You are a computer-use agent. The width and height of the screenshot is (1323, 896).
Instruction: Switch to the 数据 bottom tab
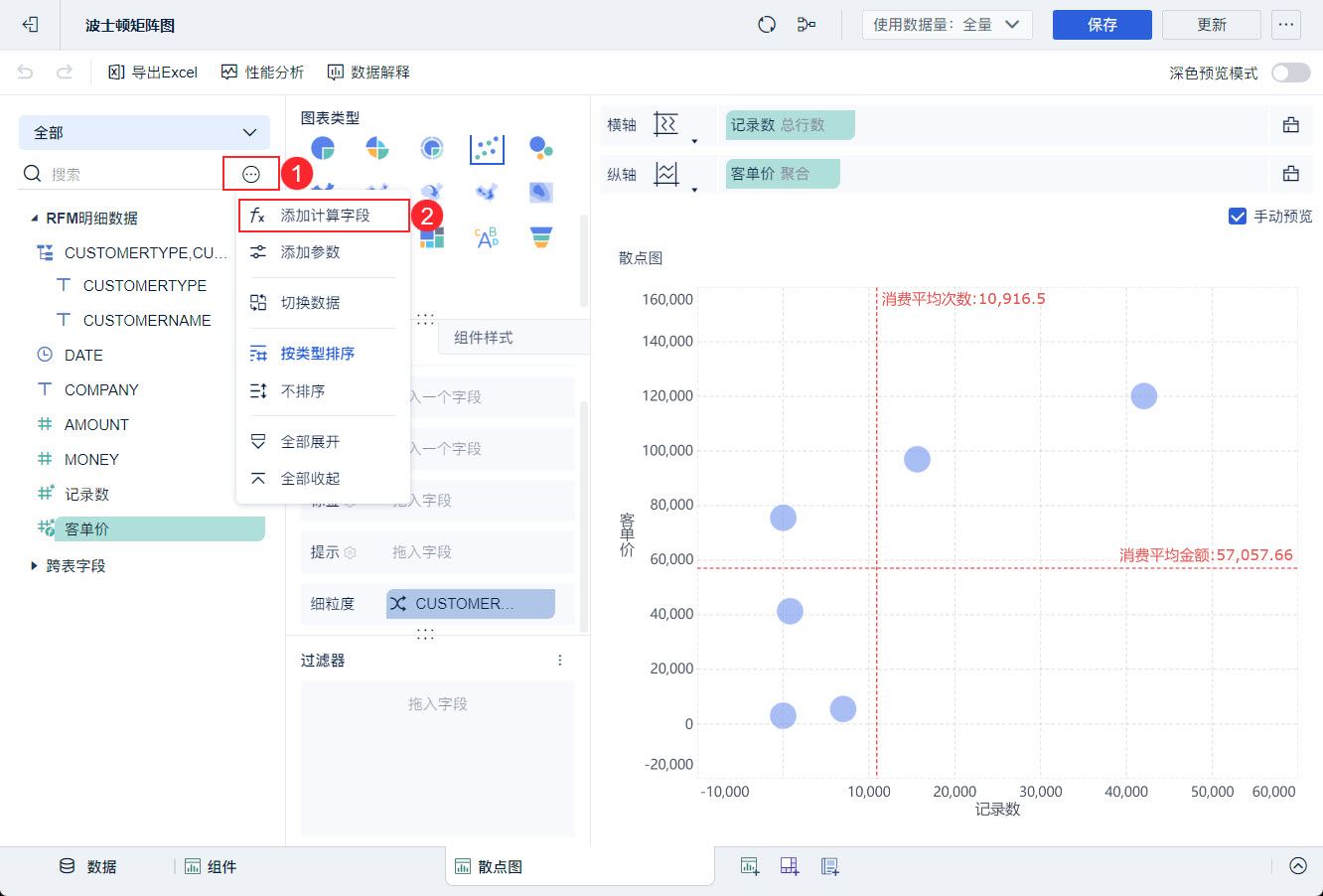coord(88,866)
